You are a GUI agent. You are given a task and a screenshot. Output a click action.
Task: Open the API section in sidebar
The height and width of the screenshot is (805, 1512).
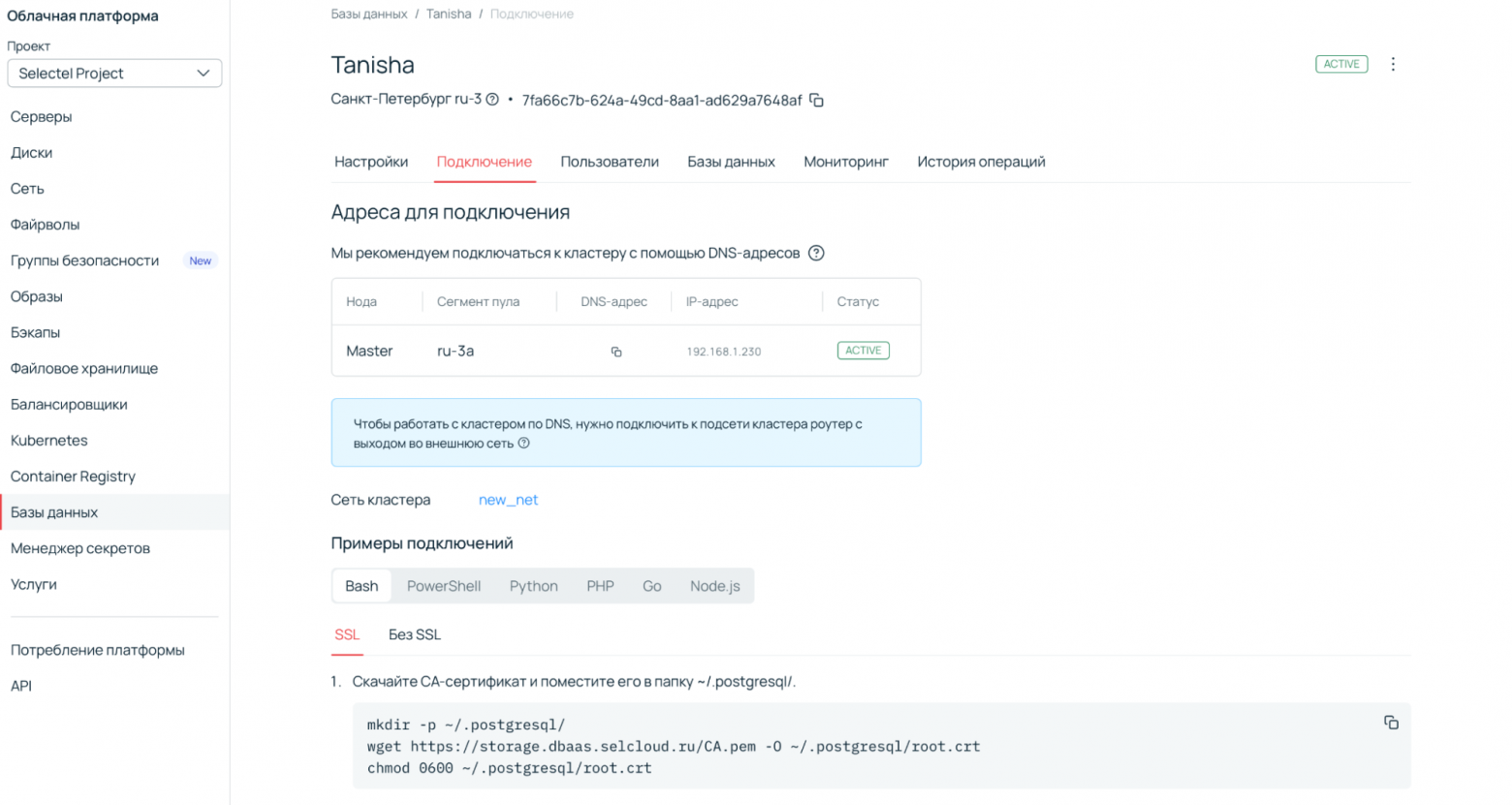pos(20,685)
